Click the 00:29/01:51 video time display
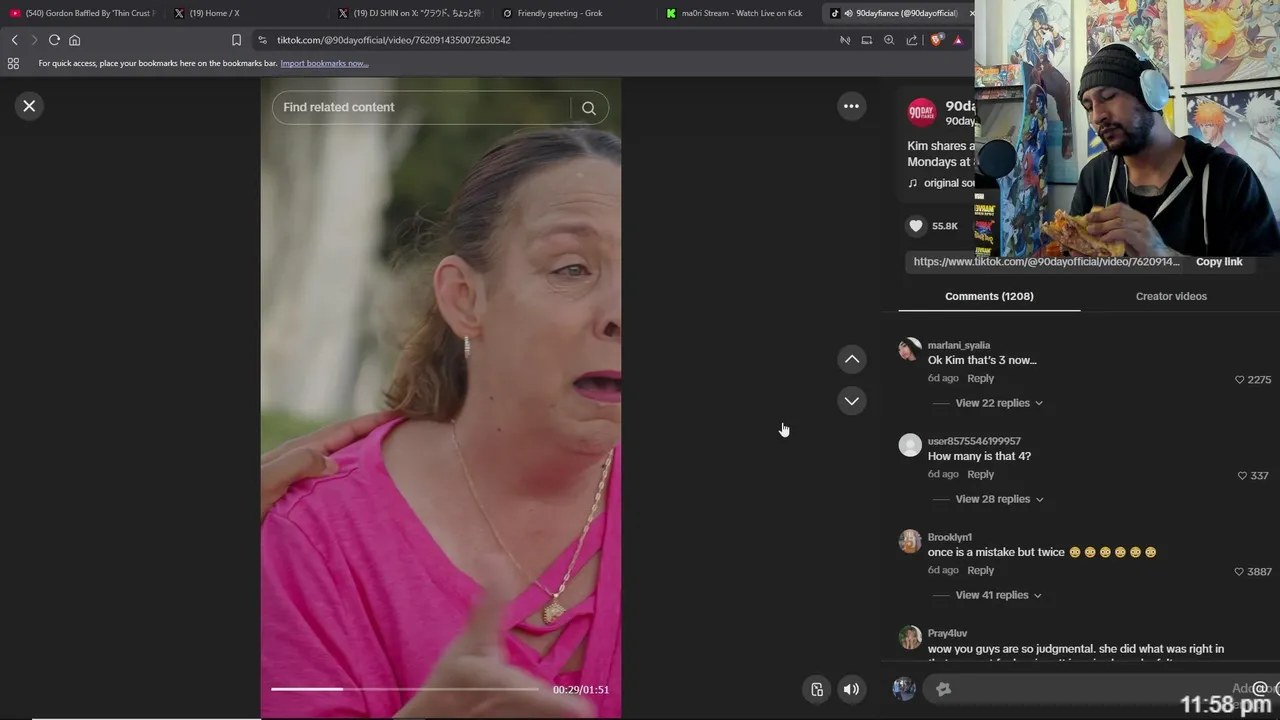Screen dimensions: 1280x720 (581, 690)
